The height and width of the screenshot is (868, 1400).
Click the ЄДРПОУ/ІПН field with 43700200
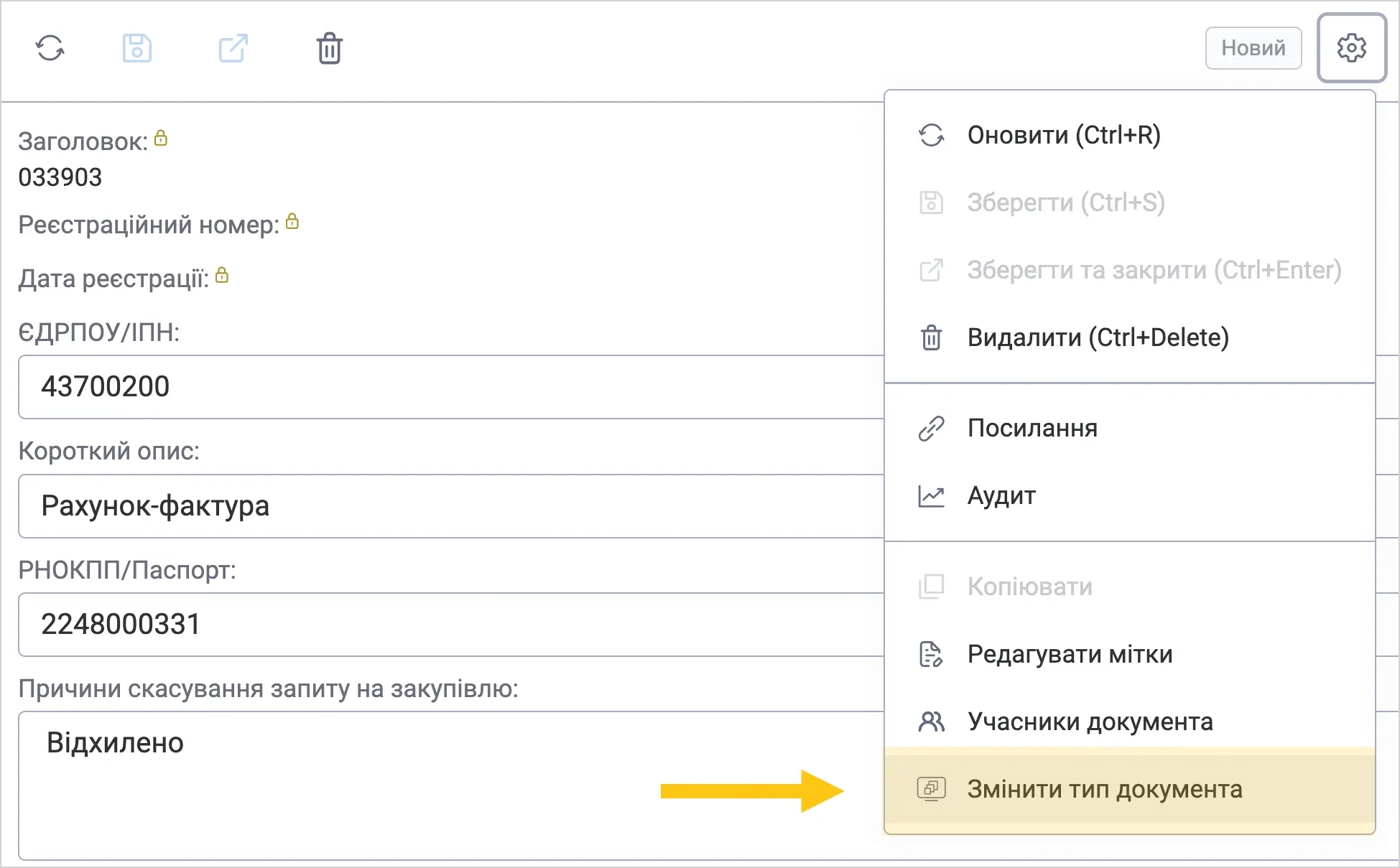451,387
